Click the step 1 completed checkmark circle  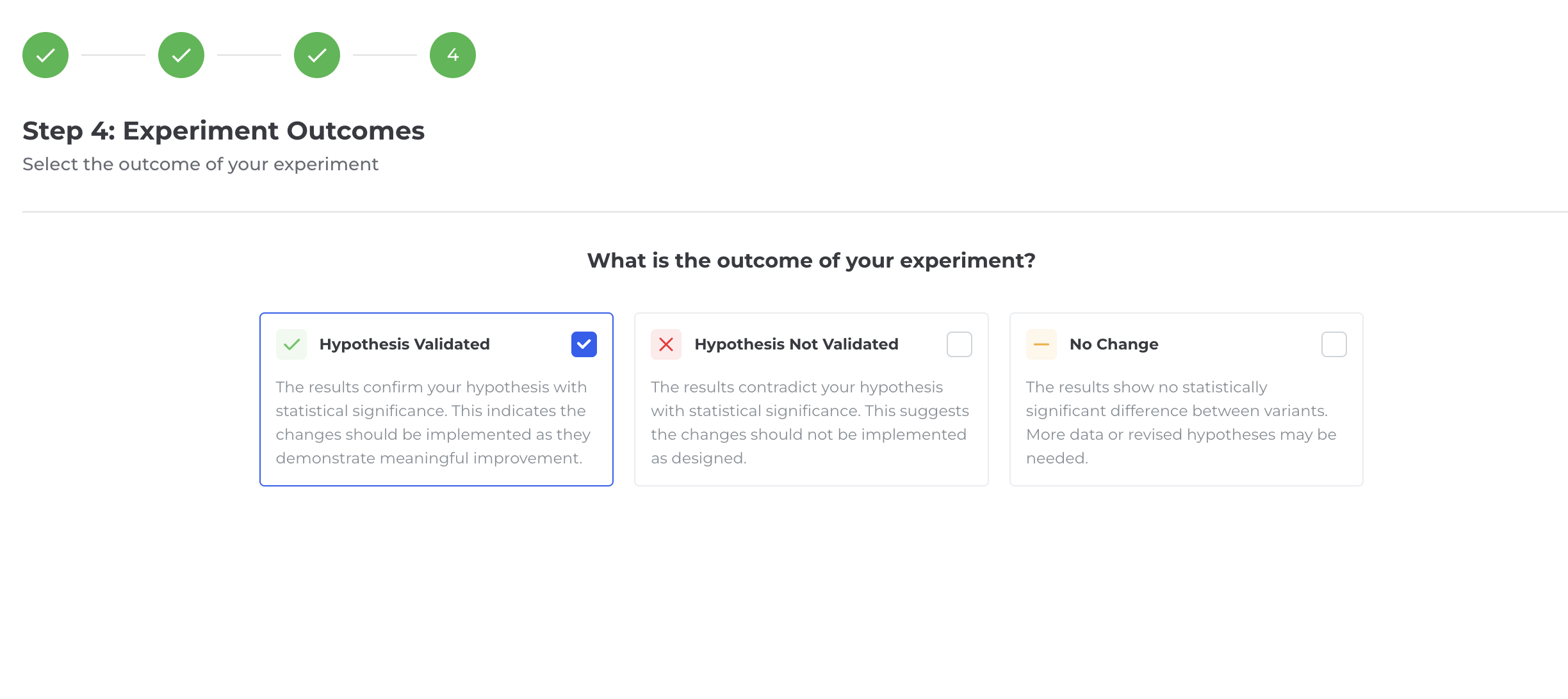point(45,55)
